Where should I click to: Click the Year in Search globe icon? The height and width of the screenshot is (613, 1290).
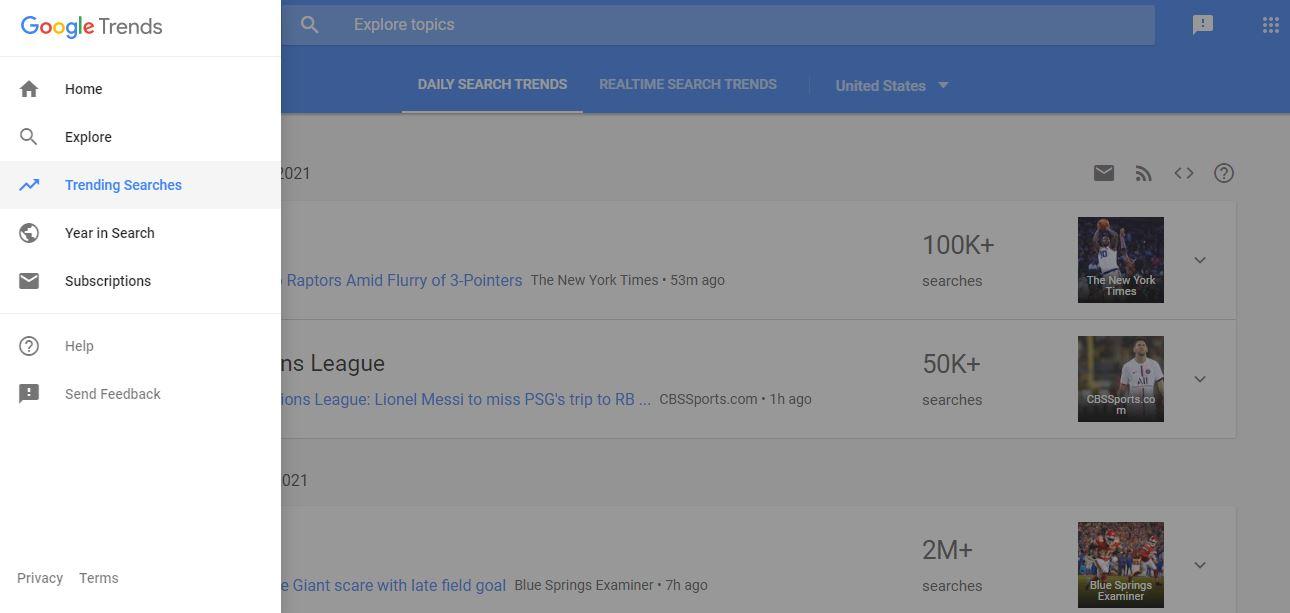[x=29, y=233]
